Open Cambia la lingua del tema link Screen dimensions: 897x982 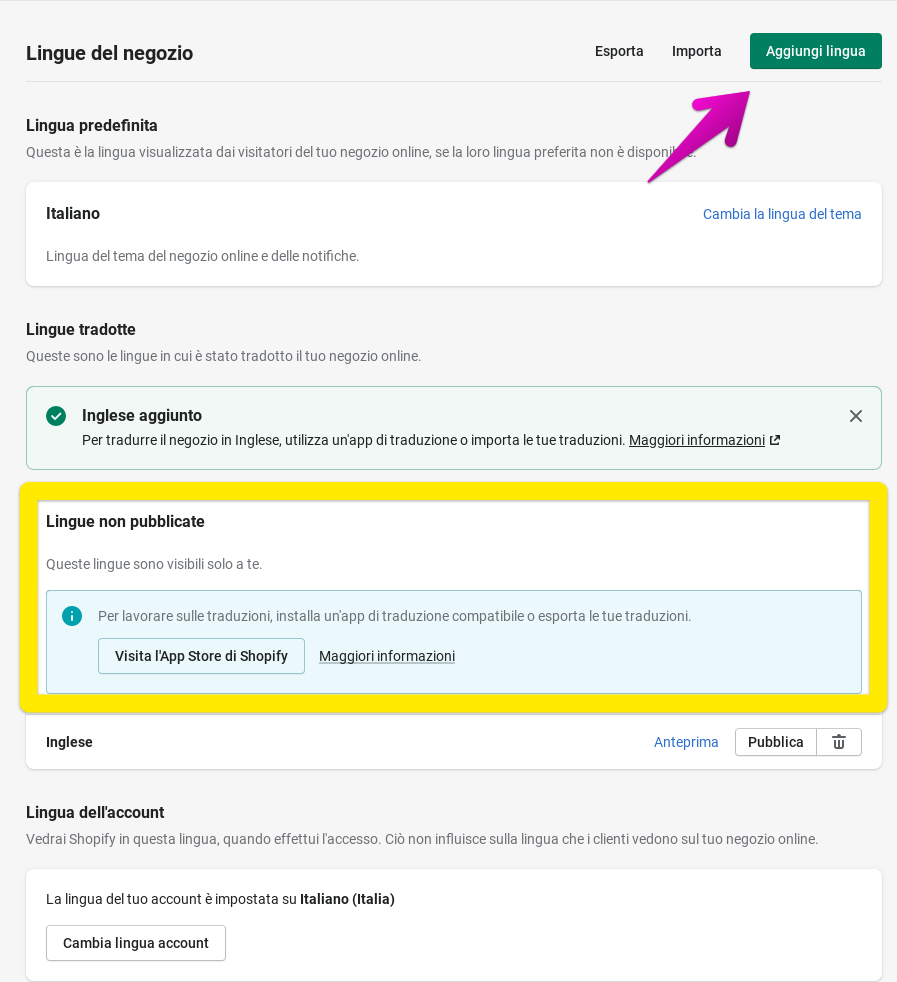(x=782, y=214)
